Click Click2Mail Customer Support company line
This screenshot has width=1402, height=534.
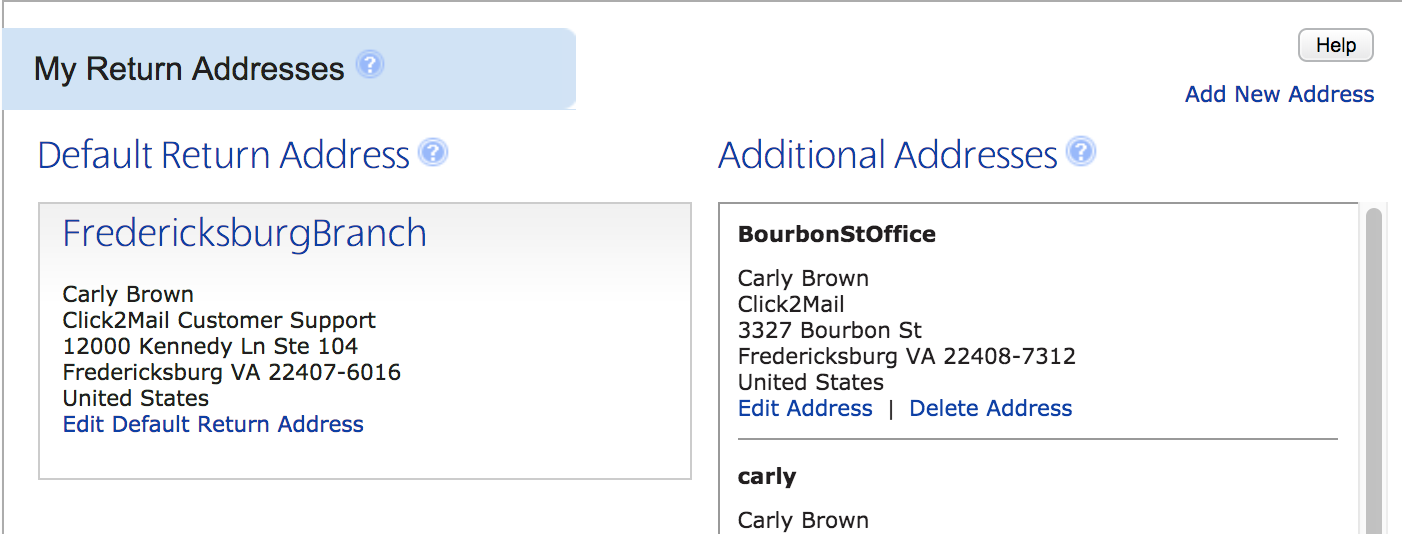pos(219,320)
